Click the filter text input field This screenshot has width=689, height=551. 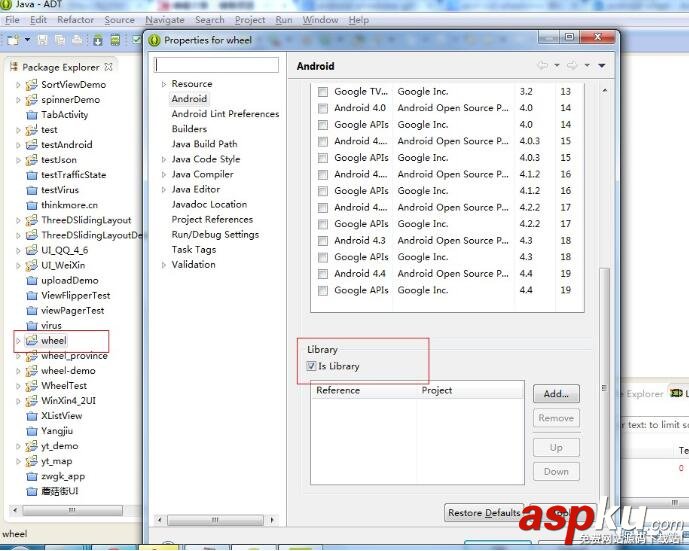pos(216,65)
